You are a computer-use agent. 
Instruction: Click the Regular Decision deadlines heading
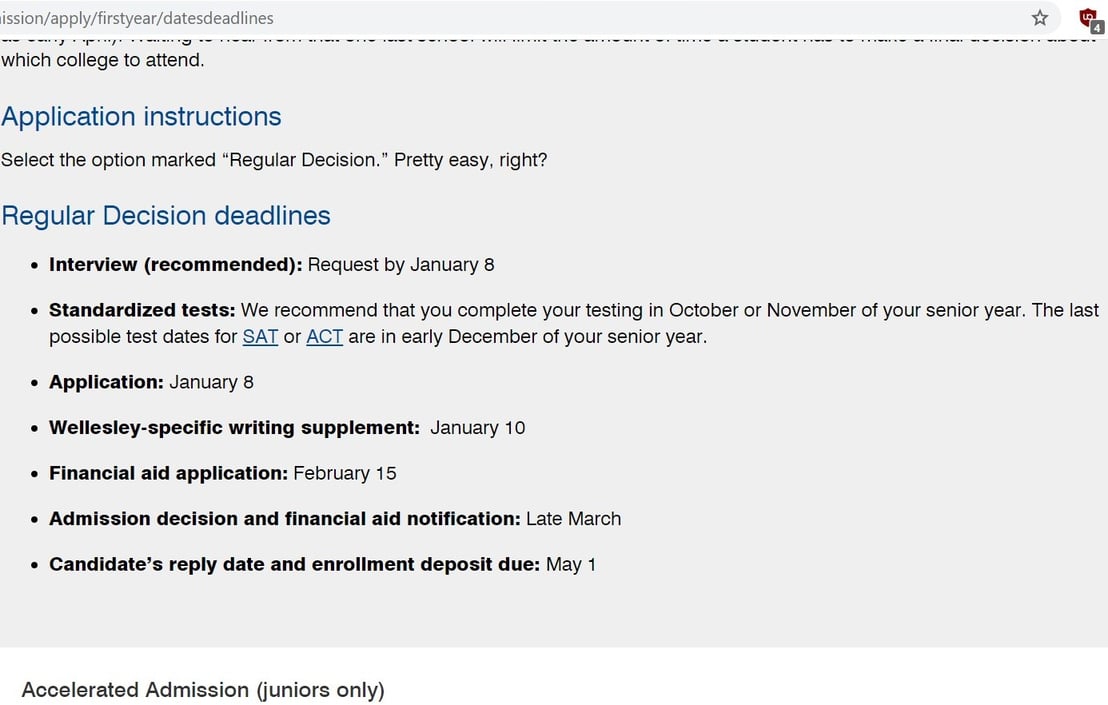click(166, 215)
